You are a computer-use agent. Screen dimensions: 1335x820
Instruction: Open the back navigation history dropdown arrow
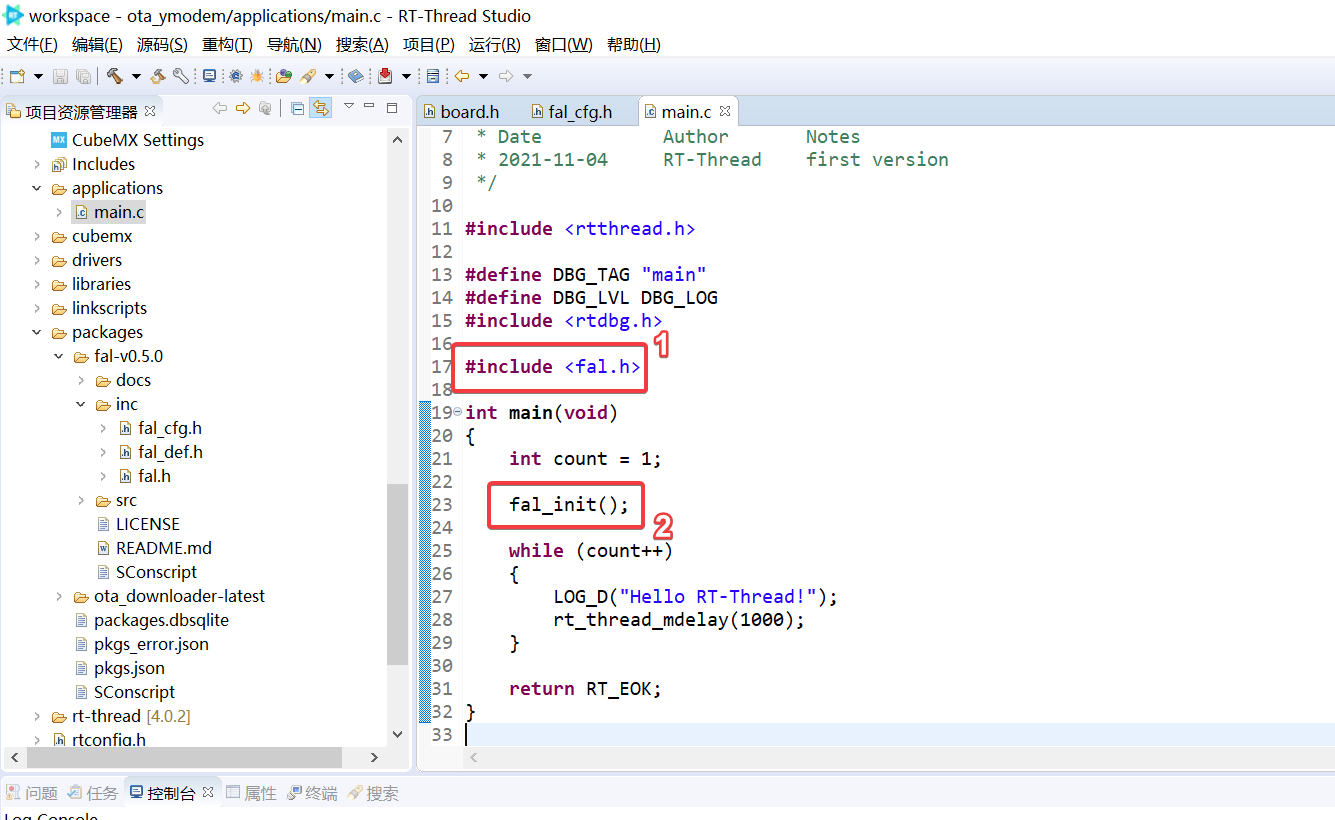click(483, 76)
